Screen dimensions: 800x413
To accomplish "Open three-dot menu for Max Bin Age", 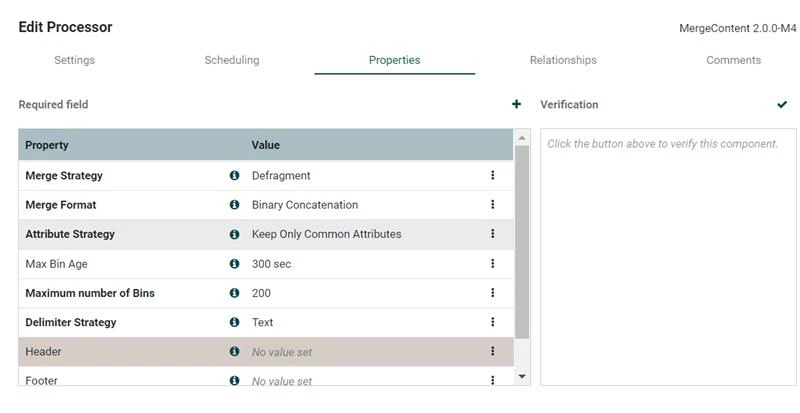I will tap(492, 263).
